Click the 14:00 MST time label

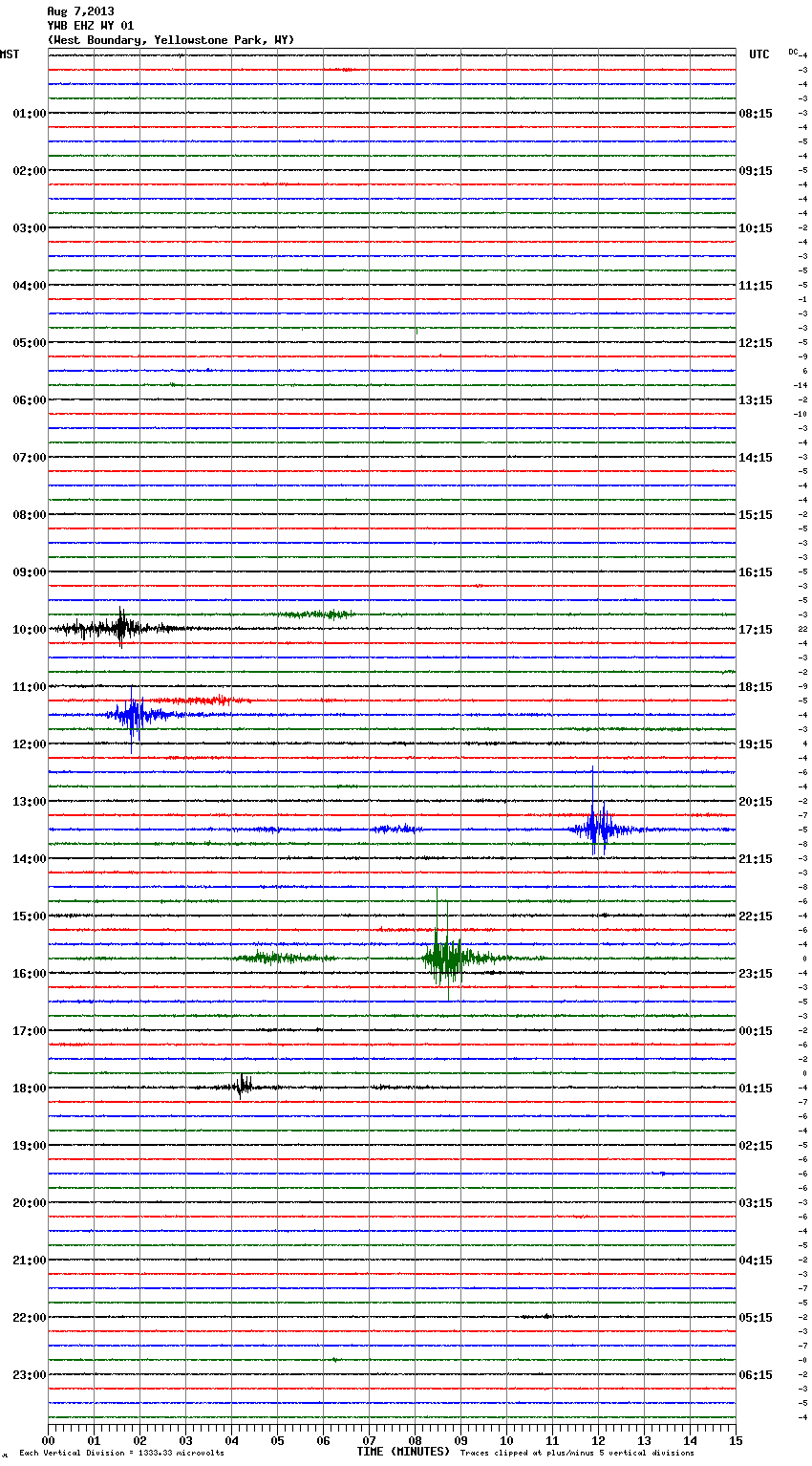click(30, 859)
